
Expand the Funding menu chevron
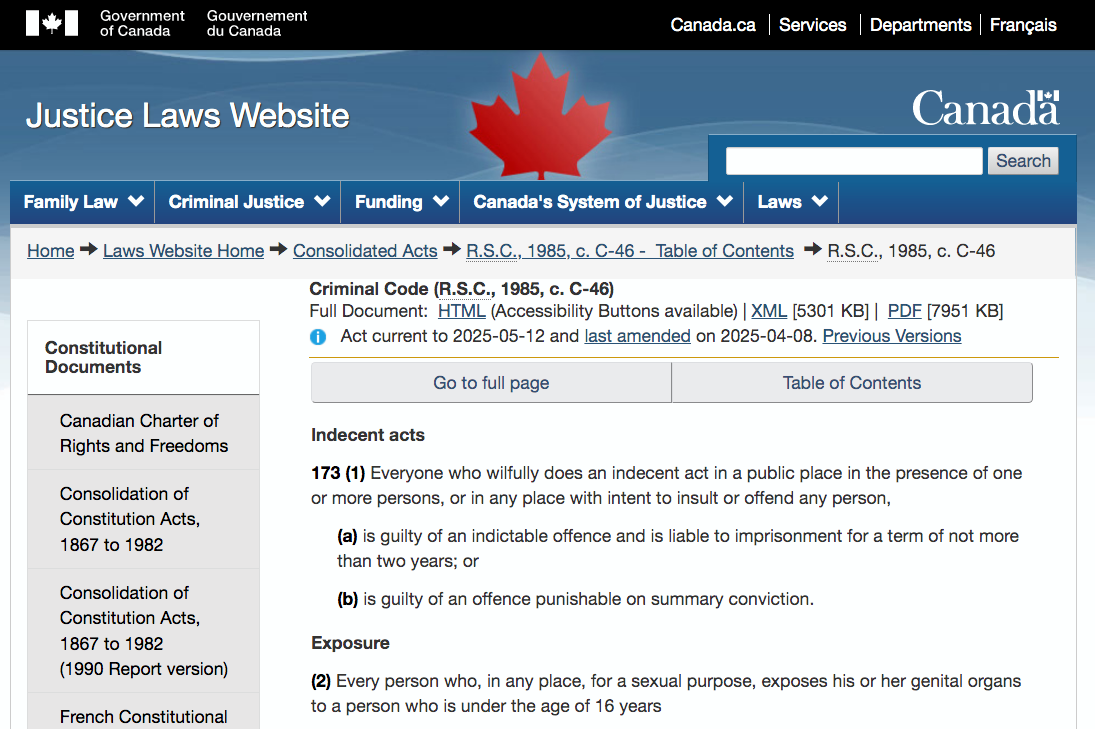441,201
